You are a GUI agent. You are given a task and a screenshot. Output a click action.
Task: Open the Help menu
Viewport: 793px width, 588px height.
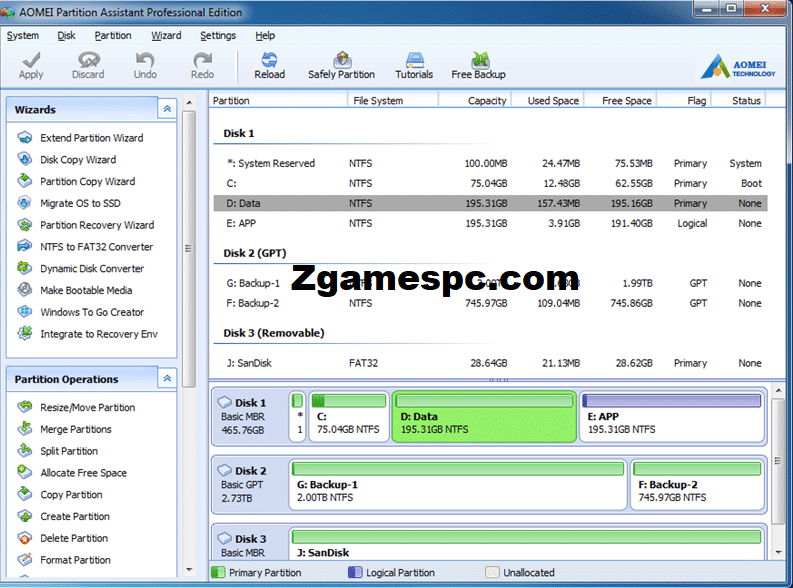click(265, 35)
